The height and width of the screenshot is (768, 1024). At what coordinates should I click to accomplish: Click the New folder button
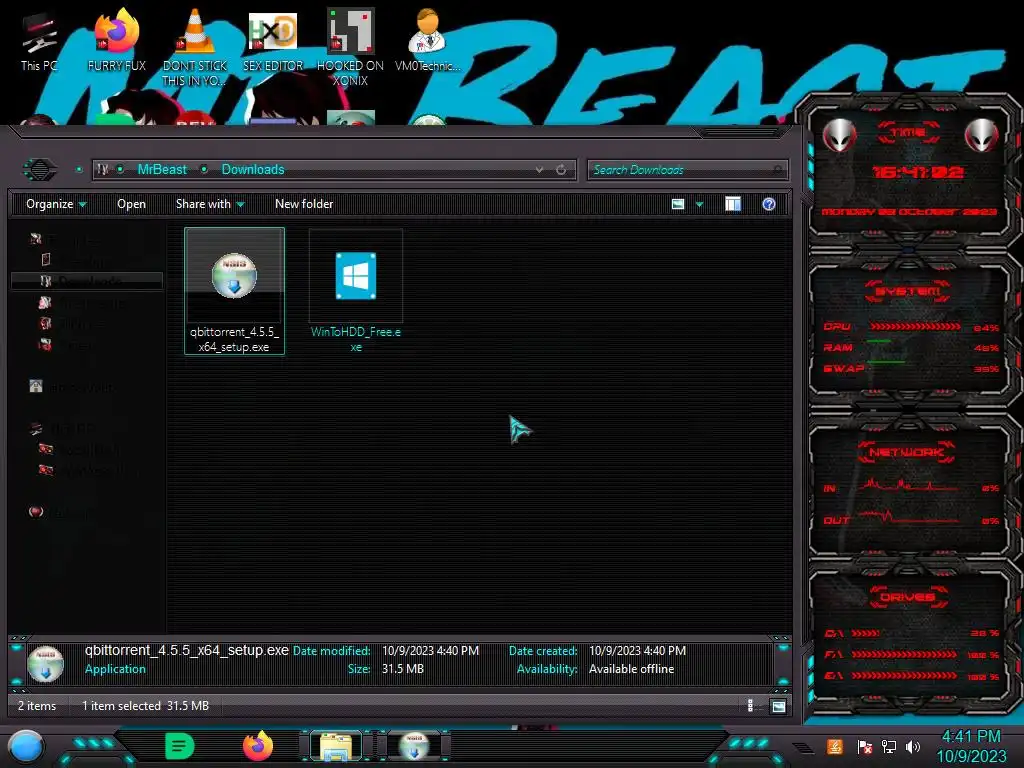304,204
